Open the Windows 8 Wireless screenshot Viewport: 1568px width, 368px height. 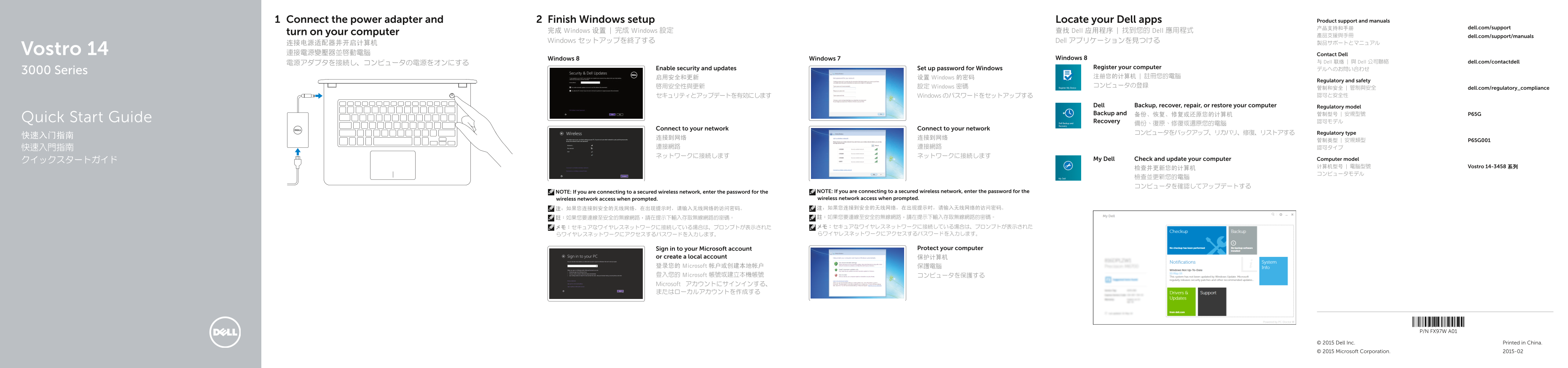[x=596, y=153]
